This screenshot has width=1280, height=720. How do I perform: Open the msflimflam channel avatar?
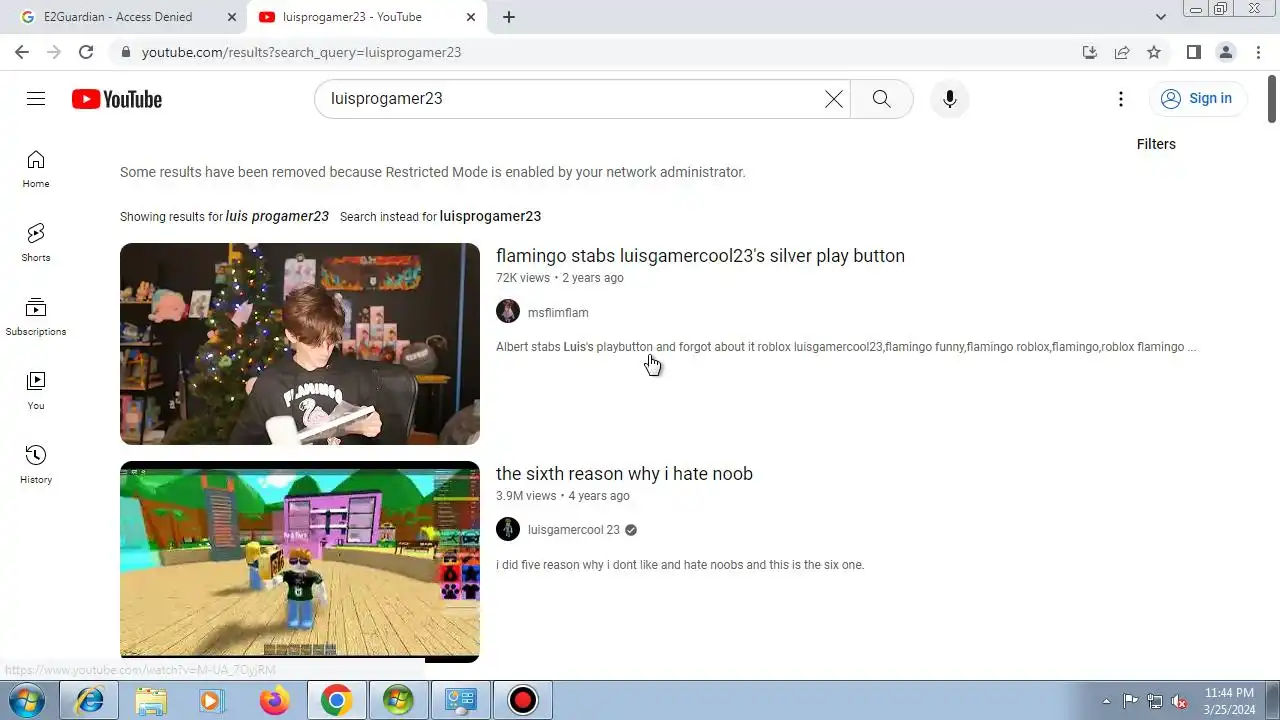pyautogui.click(x=508, y=311)
